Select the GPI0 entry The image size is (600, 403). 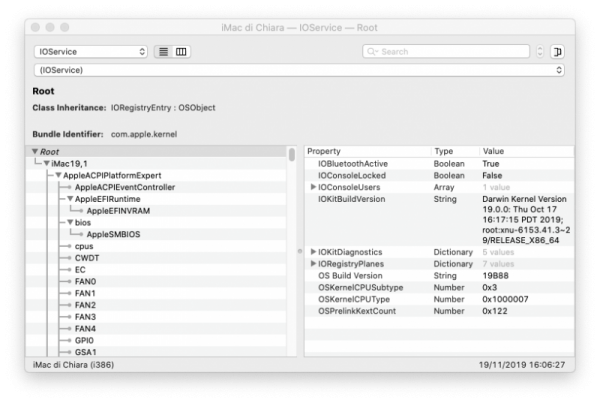84,341
